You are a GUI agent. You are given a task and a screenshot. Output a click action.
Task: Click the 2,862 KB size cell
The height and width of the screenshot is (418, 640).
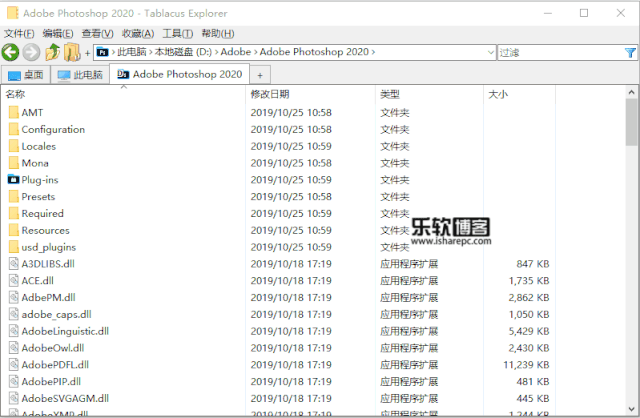[529, 298]
